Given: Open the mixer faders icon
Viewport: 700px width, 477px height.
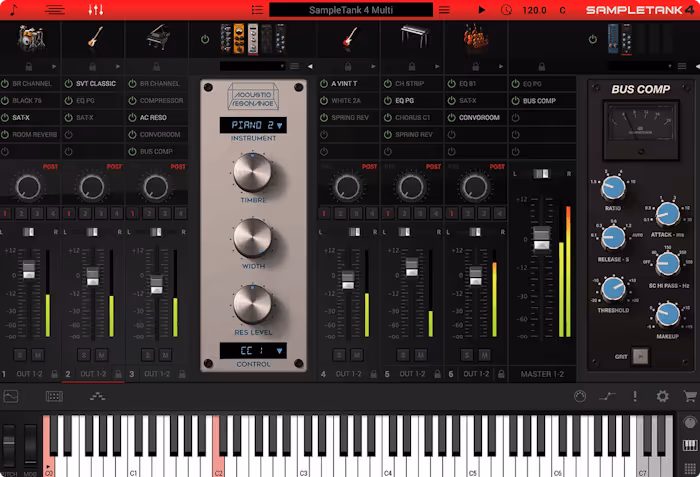Looking at the screenshot, I should [96, 10].
